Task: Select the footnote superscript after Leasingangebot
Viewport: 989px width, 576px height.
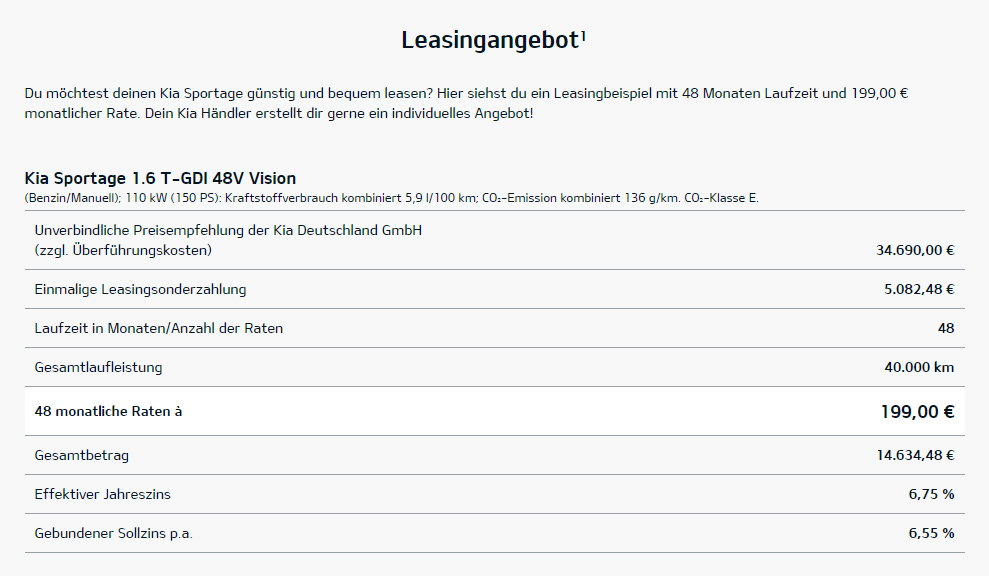Action: (583, 36)
